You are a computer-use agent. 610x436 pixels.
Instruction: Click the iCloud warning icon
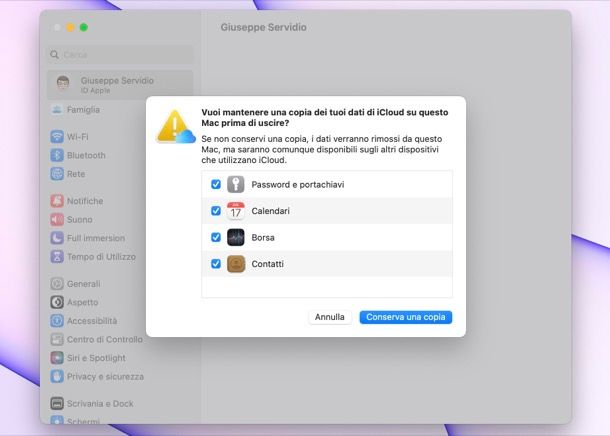pos(176,127)
